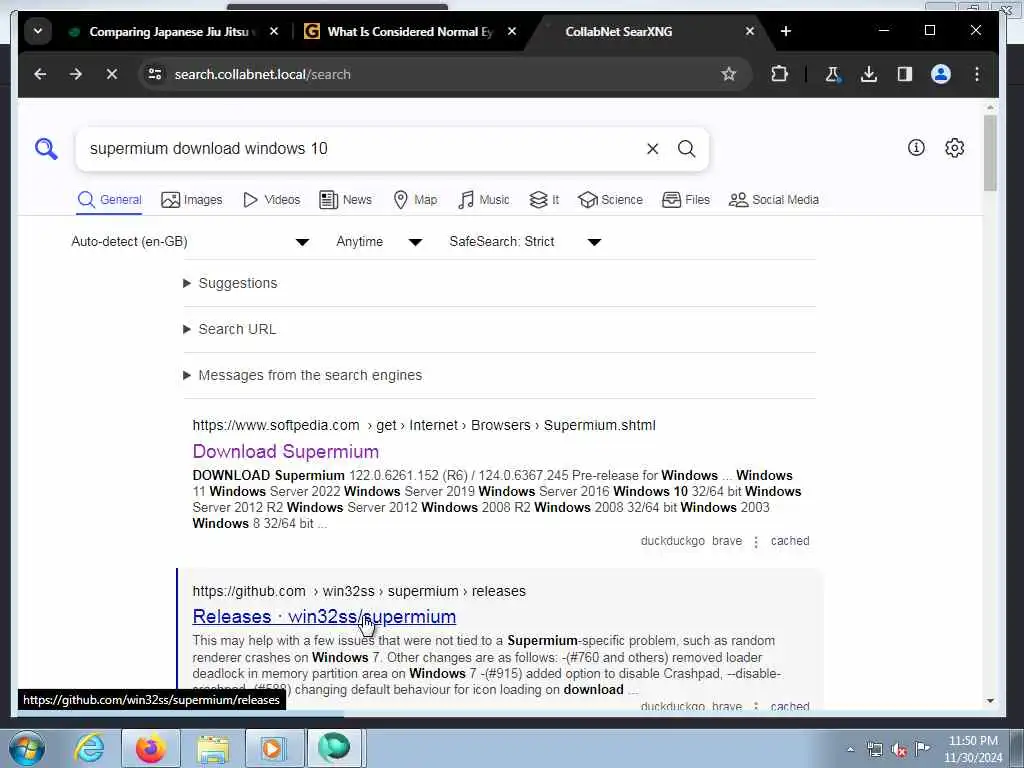Screen dimensions: 1024x768
Task: Submit search with magnifier button
Action: [686, 149]
